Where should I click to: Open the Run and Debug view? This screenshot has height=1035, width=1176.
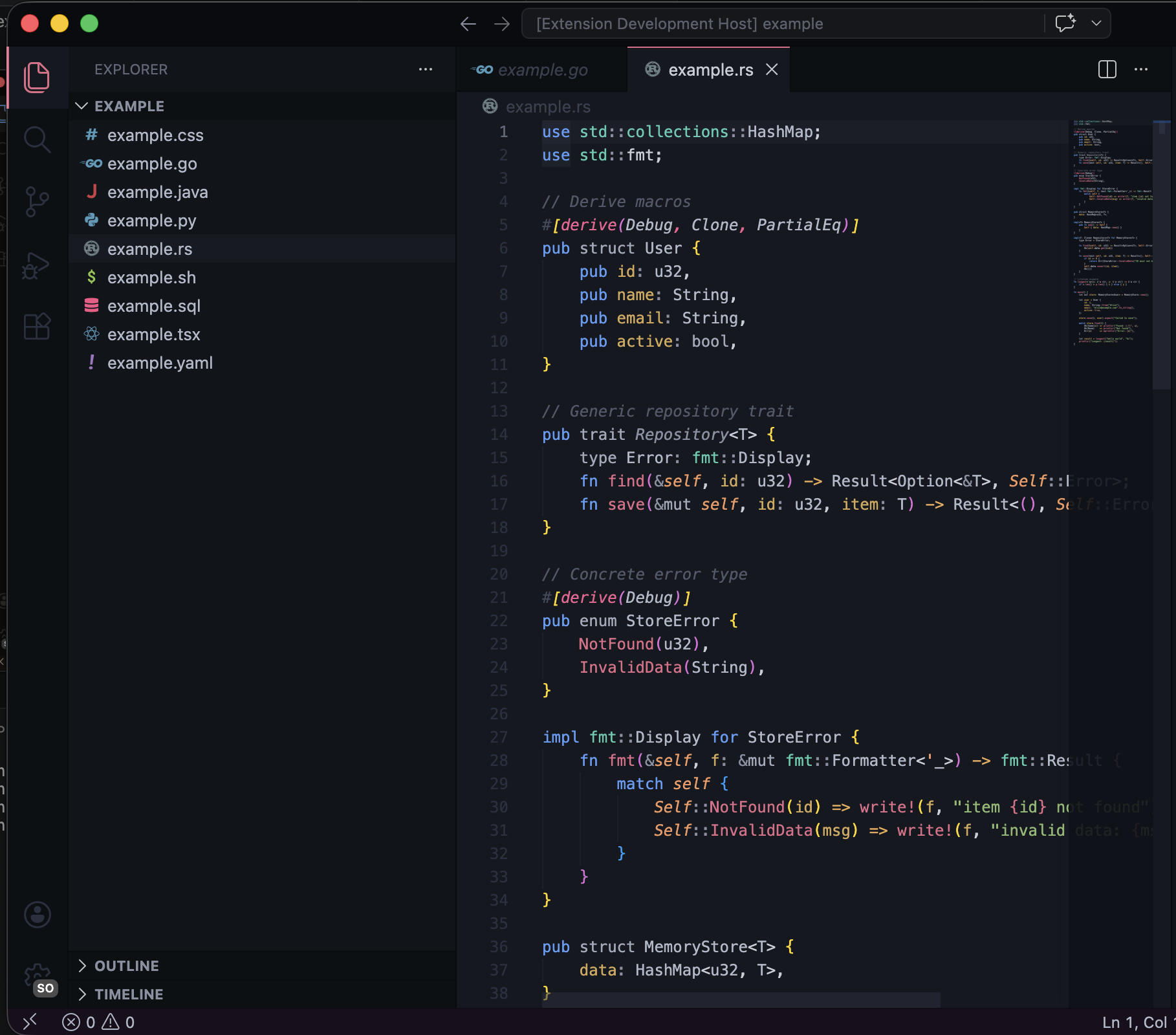(37, 265)
